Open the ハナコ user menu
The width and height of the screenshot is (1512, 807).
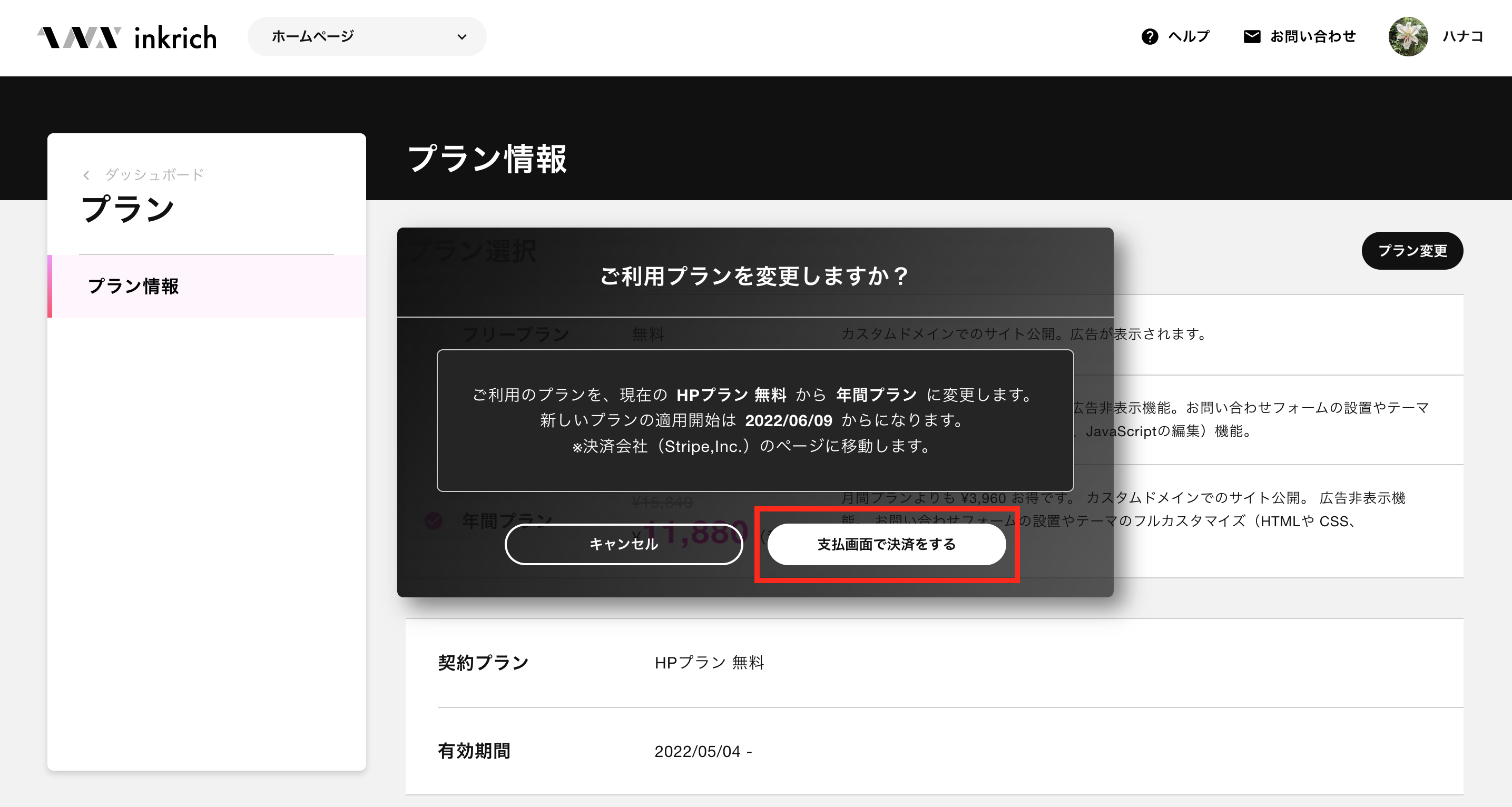click(x=1462, y=36)
